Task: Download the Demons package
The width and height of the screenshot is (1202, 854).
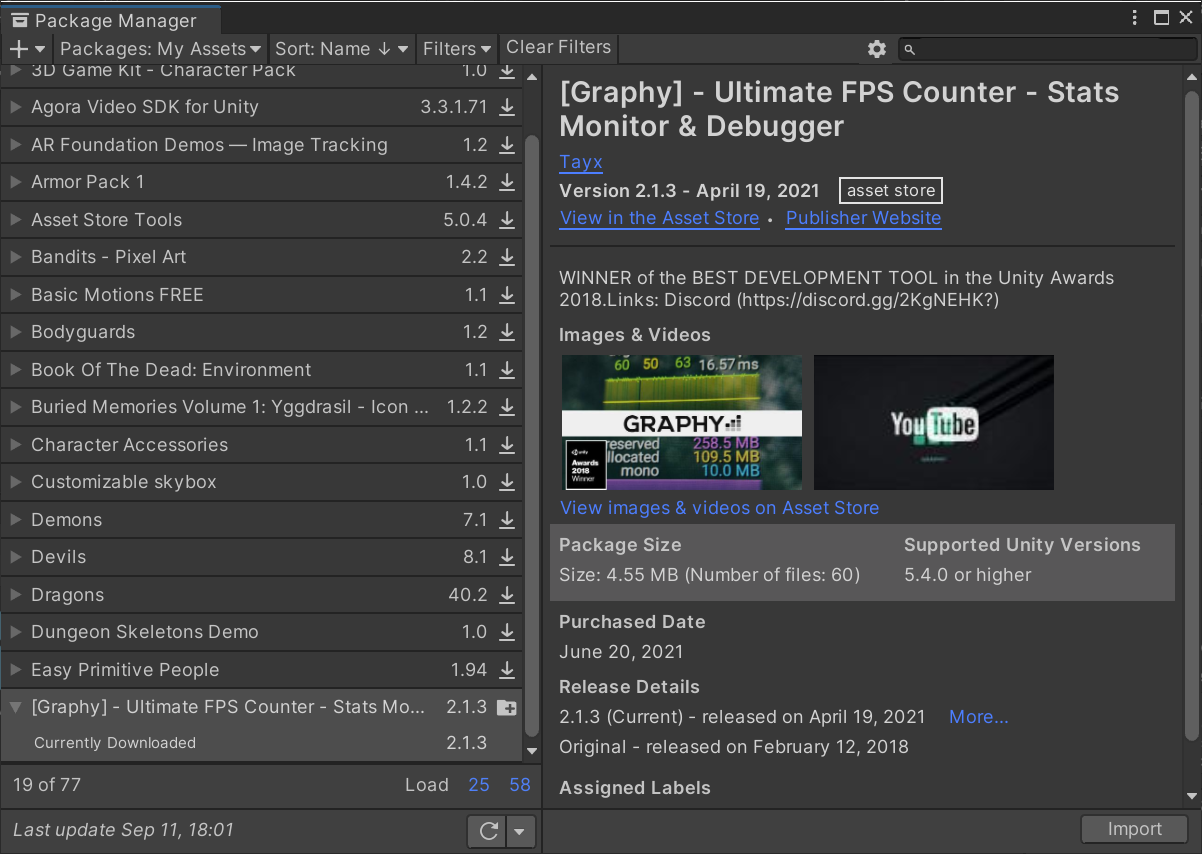Action: pyautogui.click(x=507, y=520)
